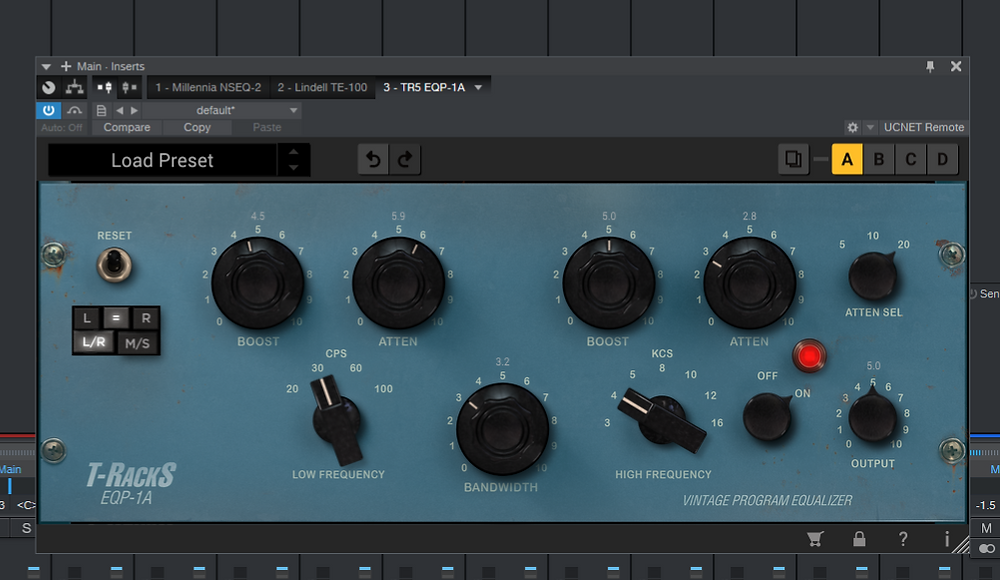Click the padlock lock icon

pos(859,539)
